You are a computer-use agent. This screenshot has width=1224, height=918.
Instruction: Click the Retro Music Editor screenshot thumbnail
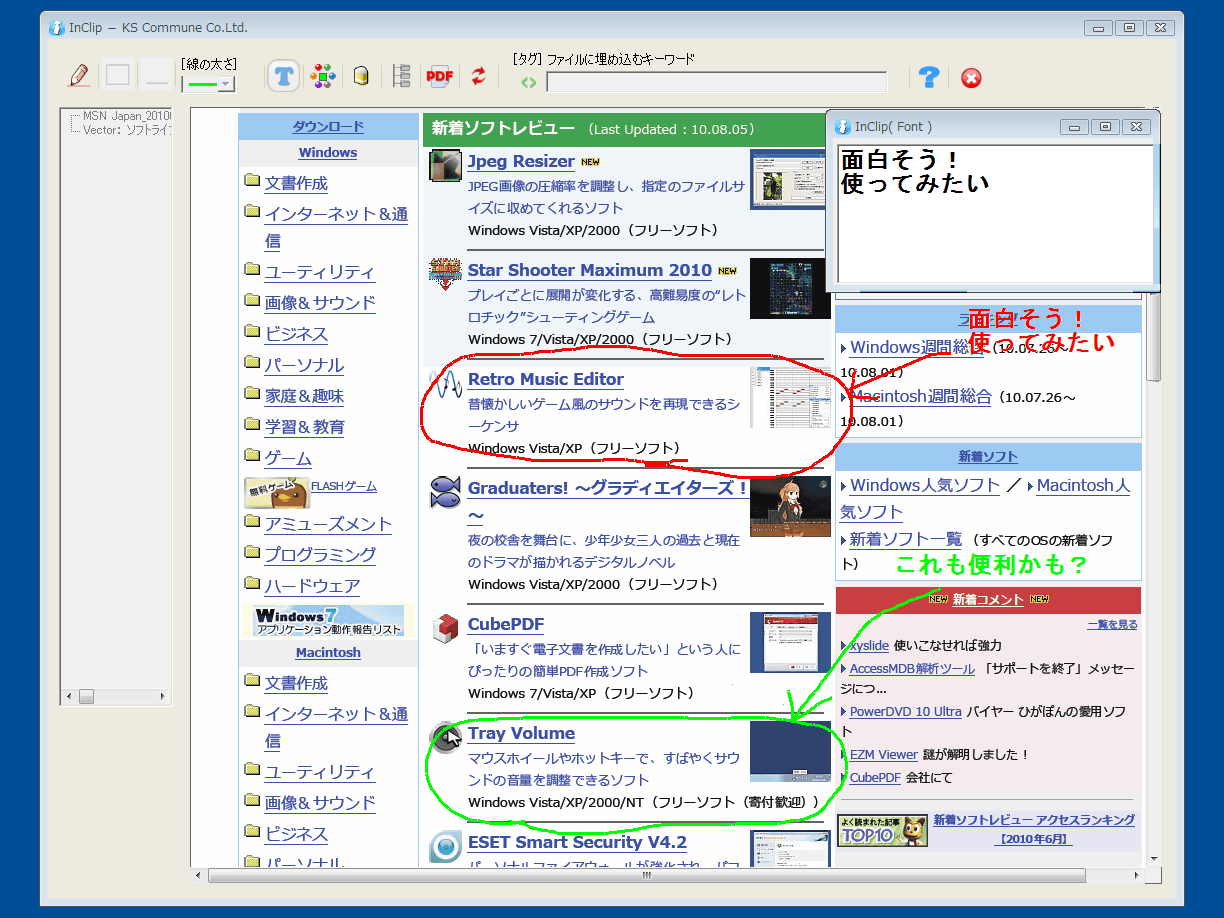click(x=790, y=398)
